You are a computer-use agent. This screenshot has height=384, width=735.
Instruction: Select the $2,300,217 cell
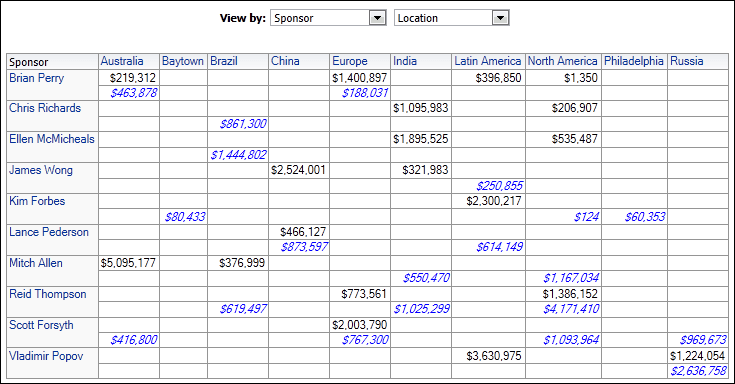488,201
